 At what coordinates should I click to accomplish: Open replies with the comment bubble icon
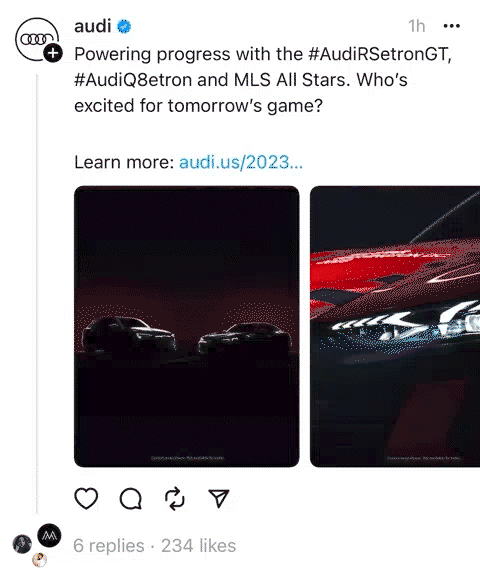coord(131,499)
